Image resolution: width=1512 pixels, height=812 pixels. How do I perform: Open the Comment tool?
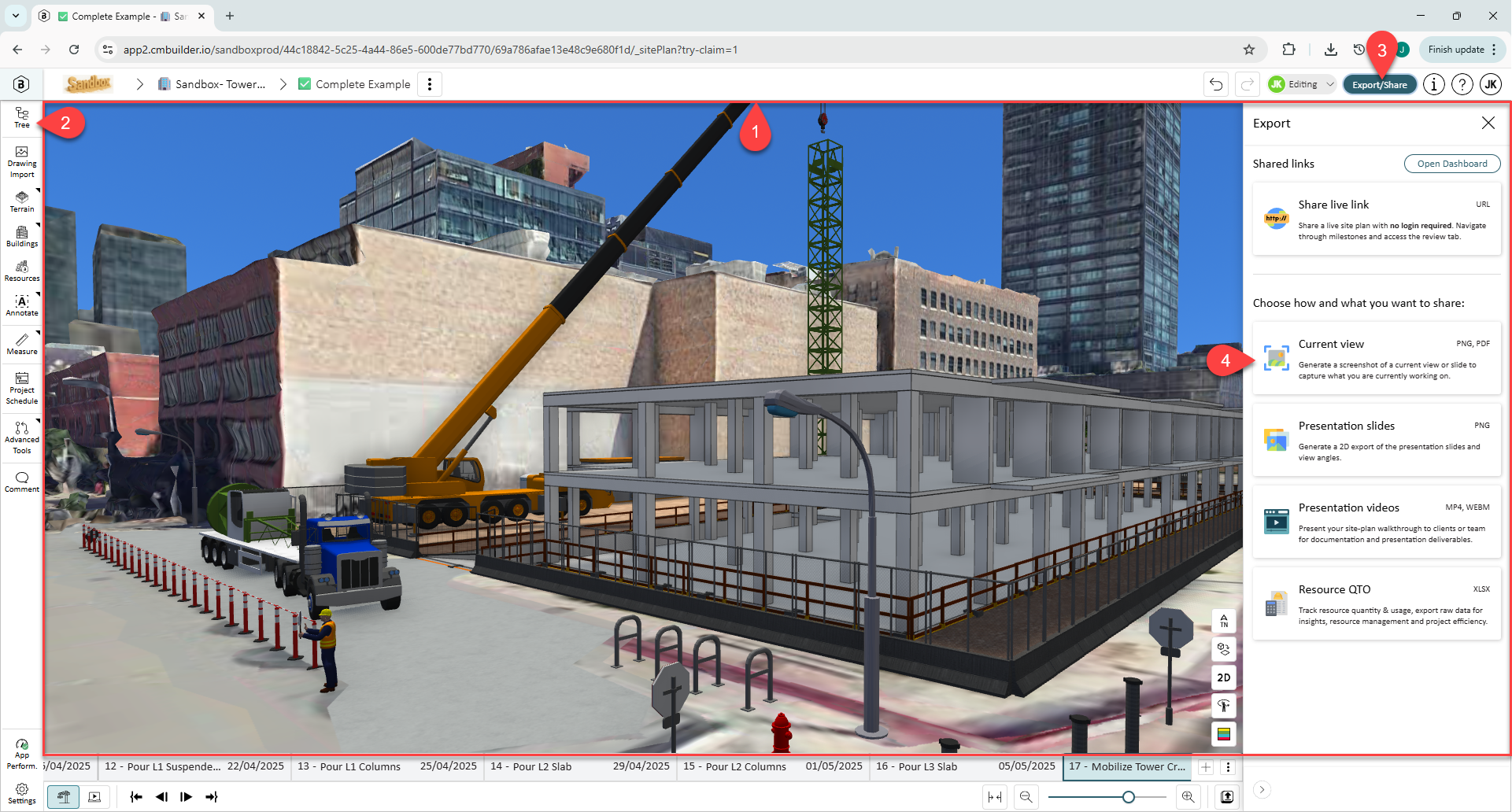[22, 482]
